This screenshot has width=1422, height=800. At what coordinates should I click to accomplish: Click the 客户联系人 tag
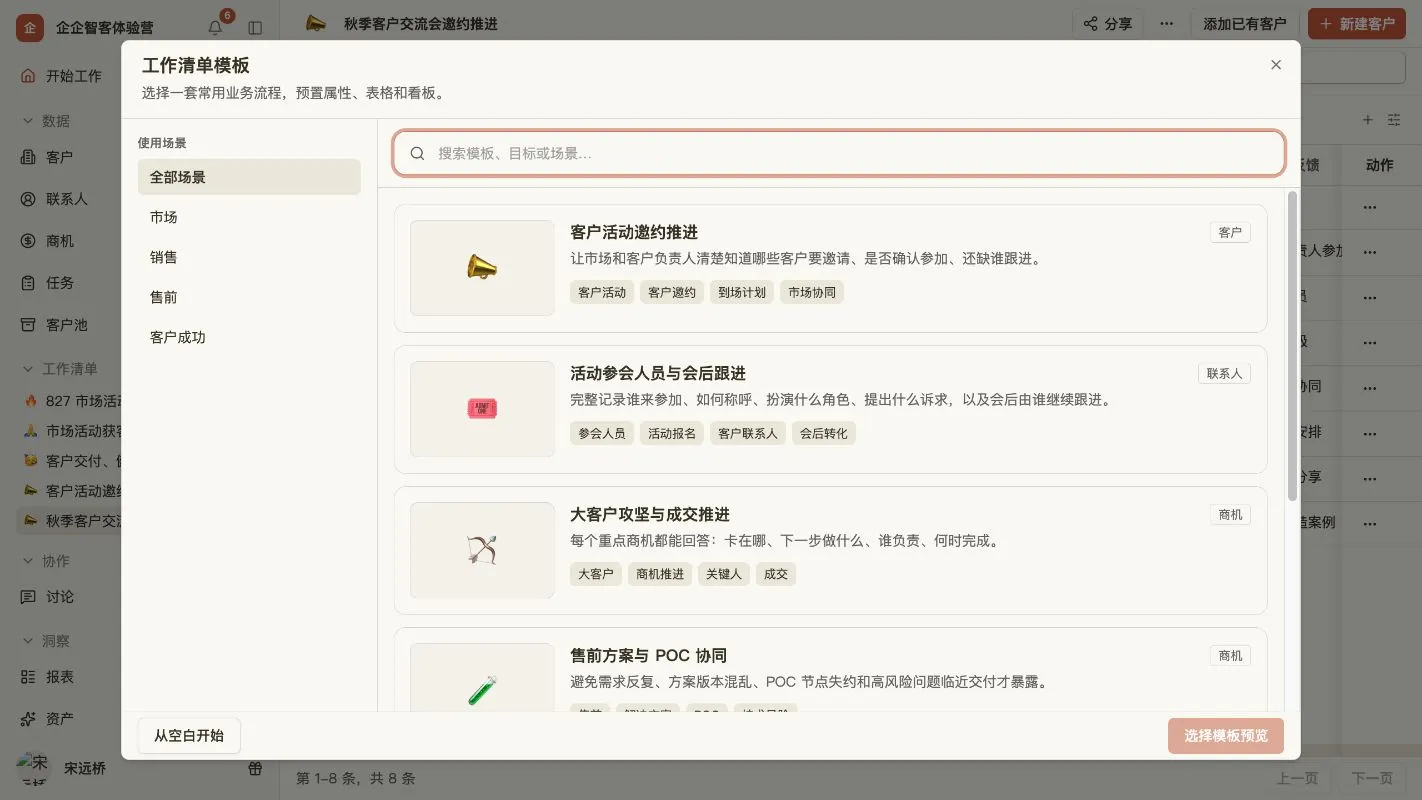tap(747, 433)
